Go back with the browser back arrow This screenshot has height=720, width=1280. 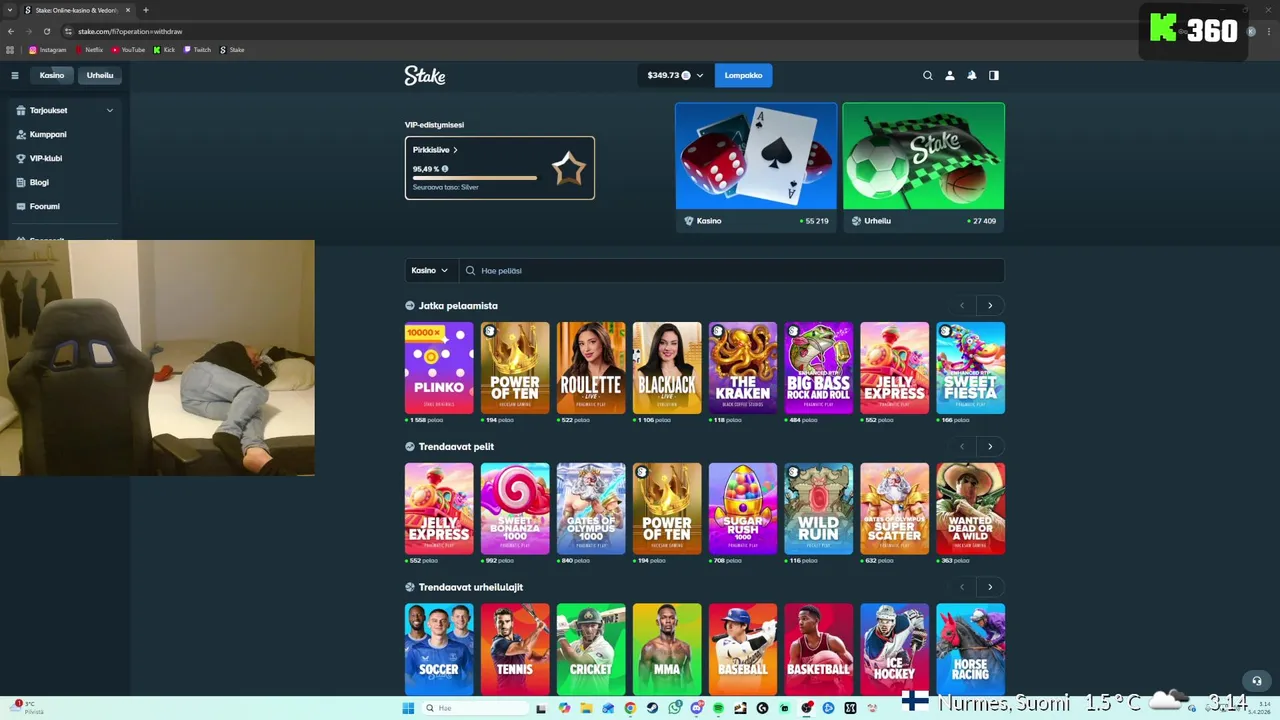(11, 31)
